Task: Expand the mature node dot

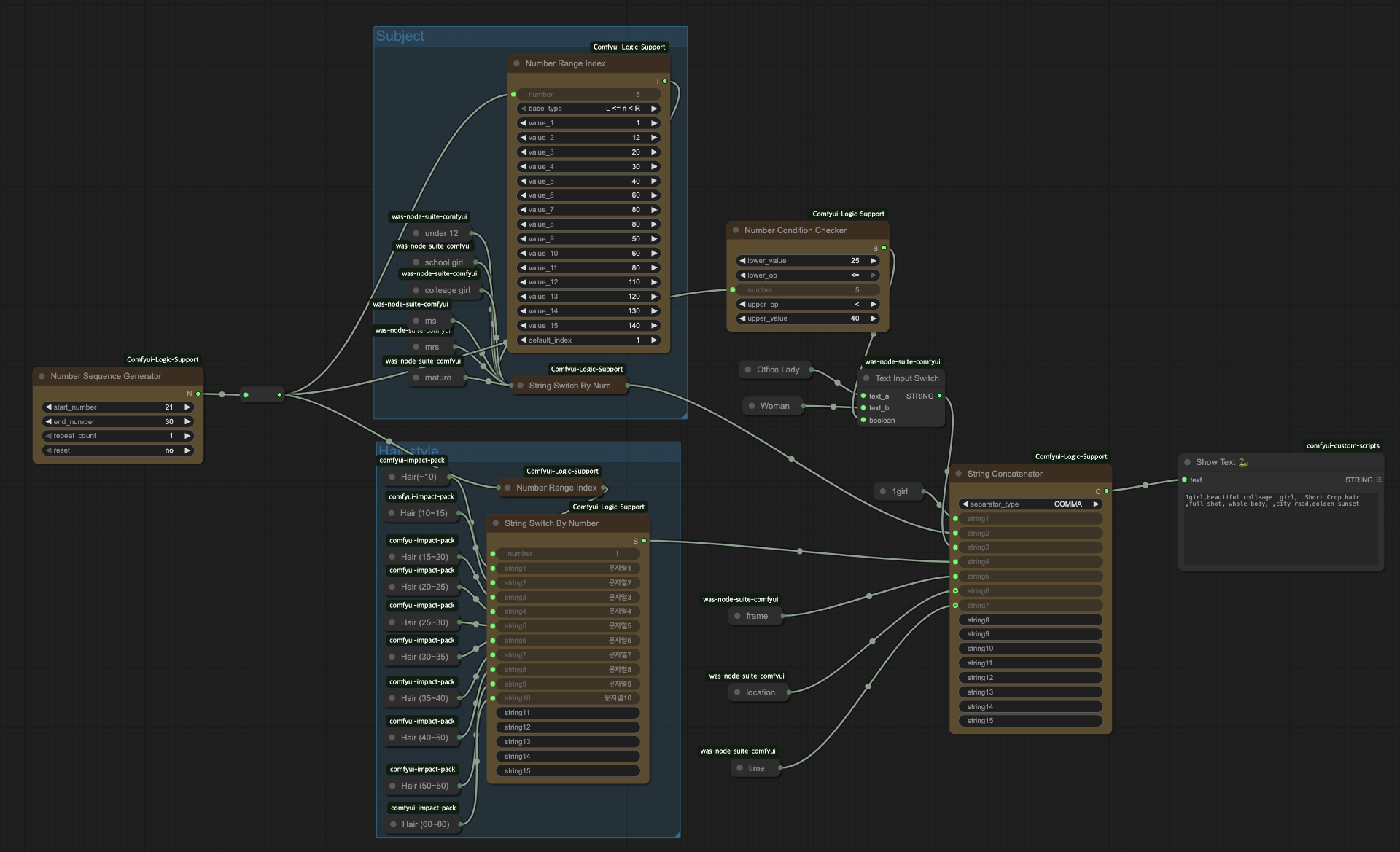Action: (x=416, y=378)
